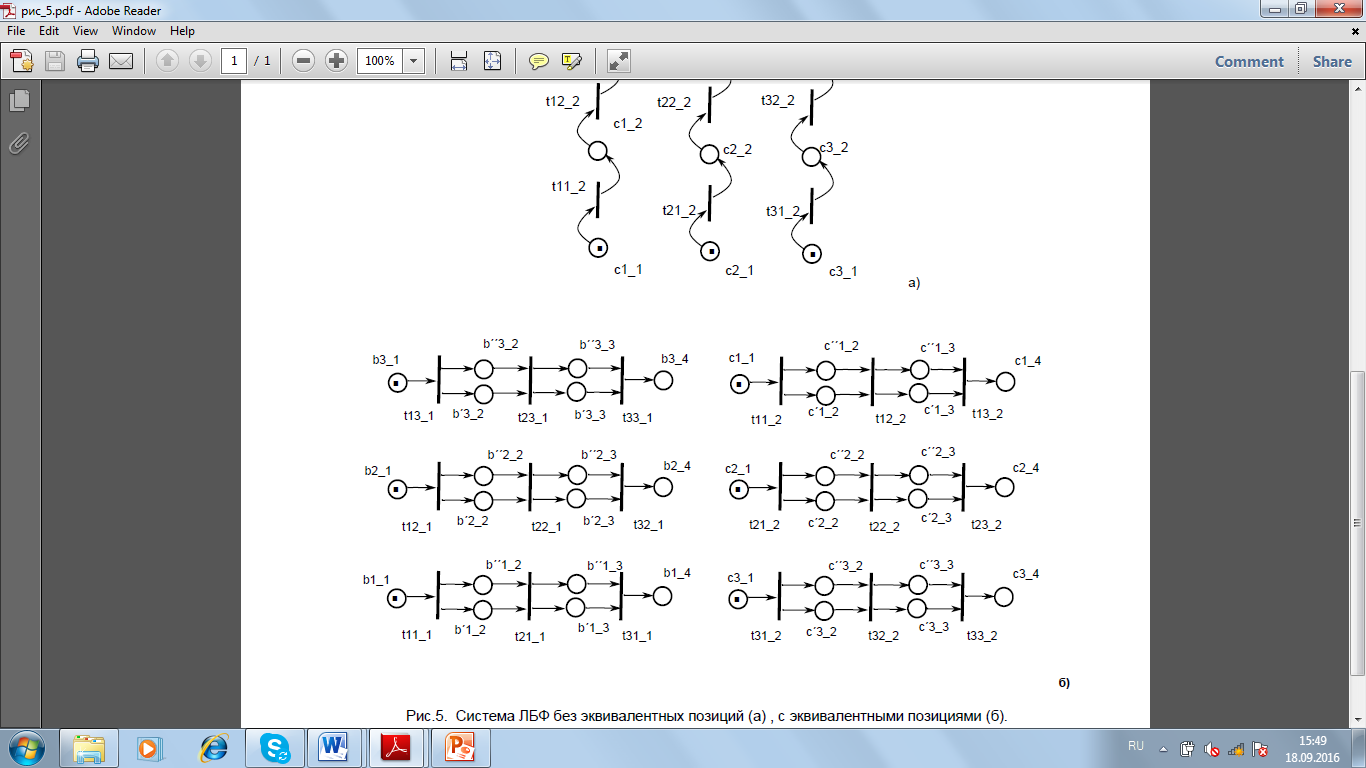Click the label t33_2 in diagram
This screenshot has width=1366, height=768.
click(x=984, y=635)
